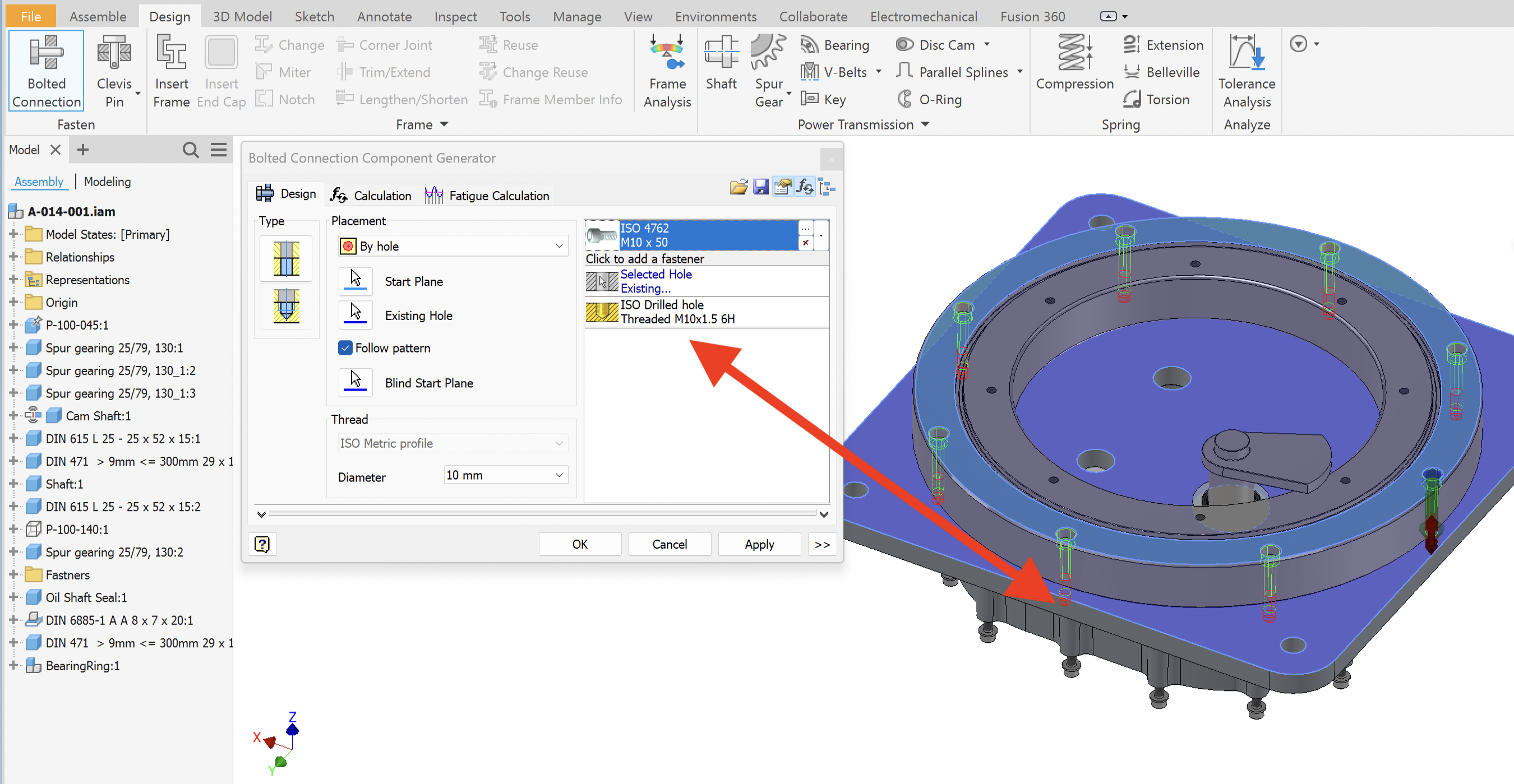Select the Notch frame tool
The height and width of the screenshot is (784, 1514).
click(x=285, y=99)
